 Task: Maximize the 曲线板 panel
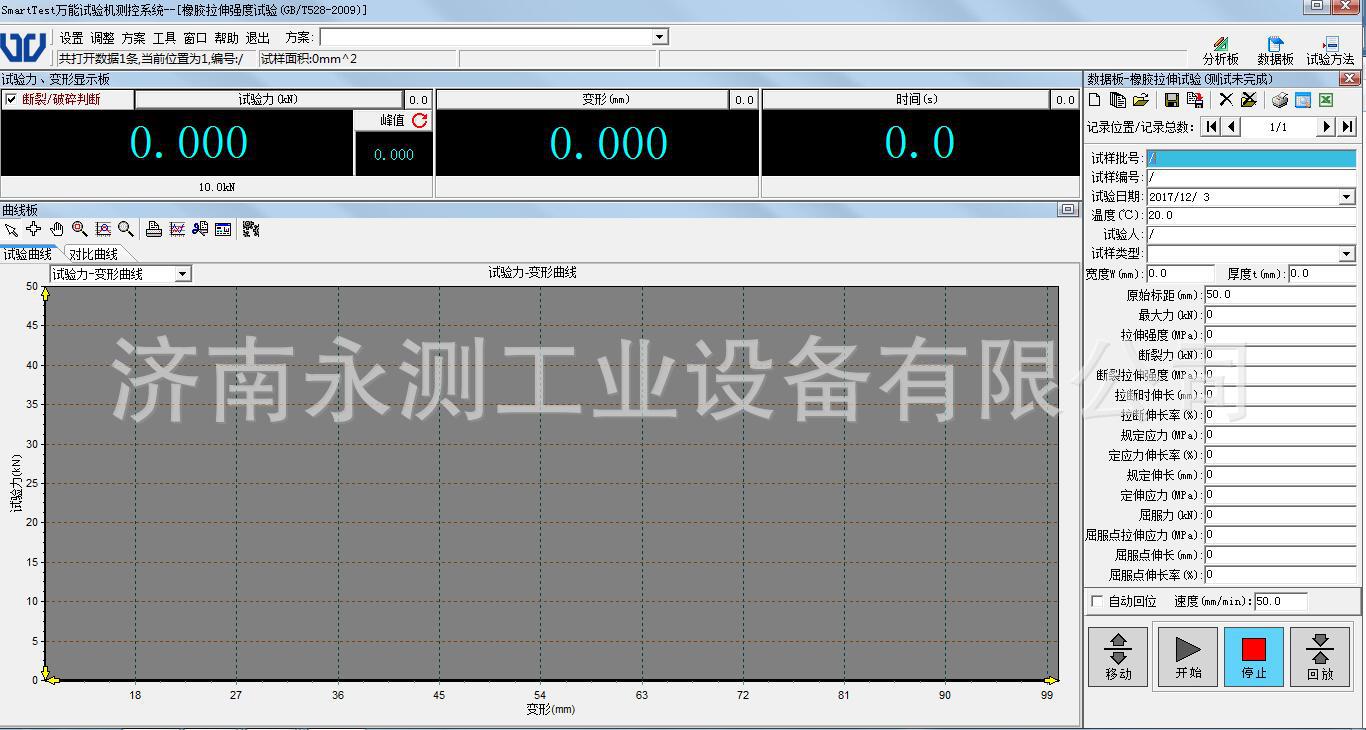click(1068, 210)
